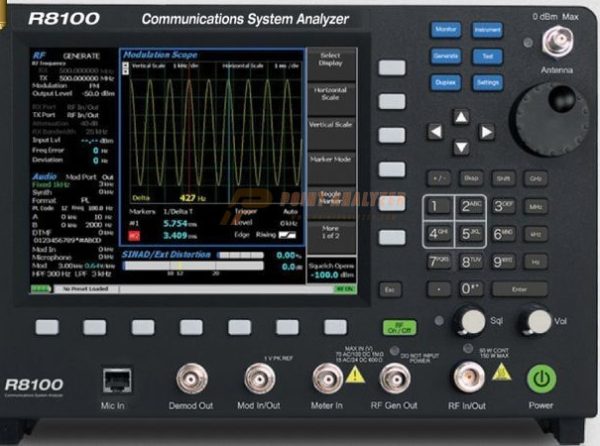This screenshot has width=600, height=446.
Task: Toggle the green RF On/Off button
Action: point(399,328)
